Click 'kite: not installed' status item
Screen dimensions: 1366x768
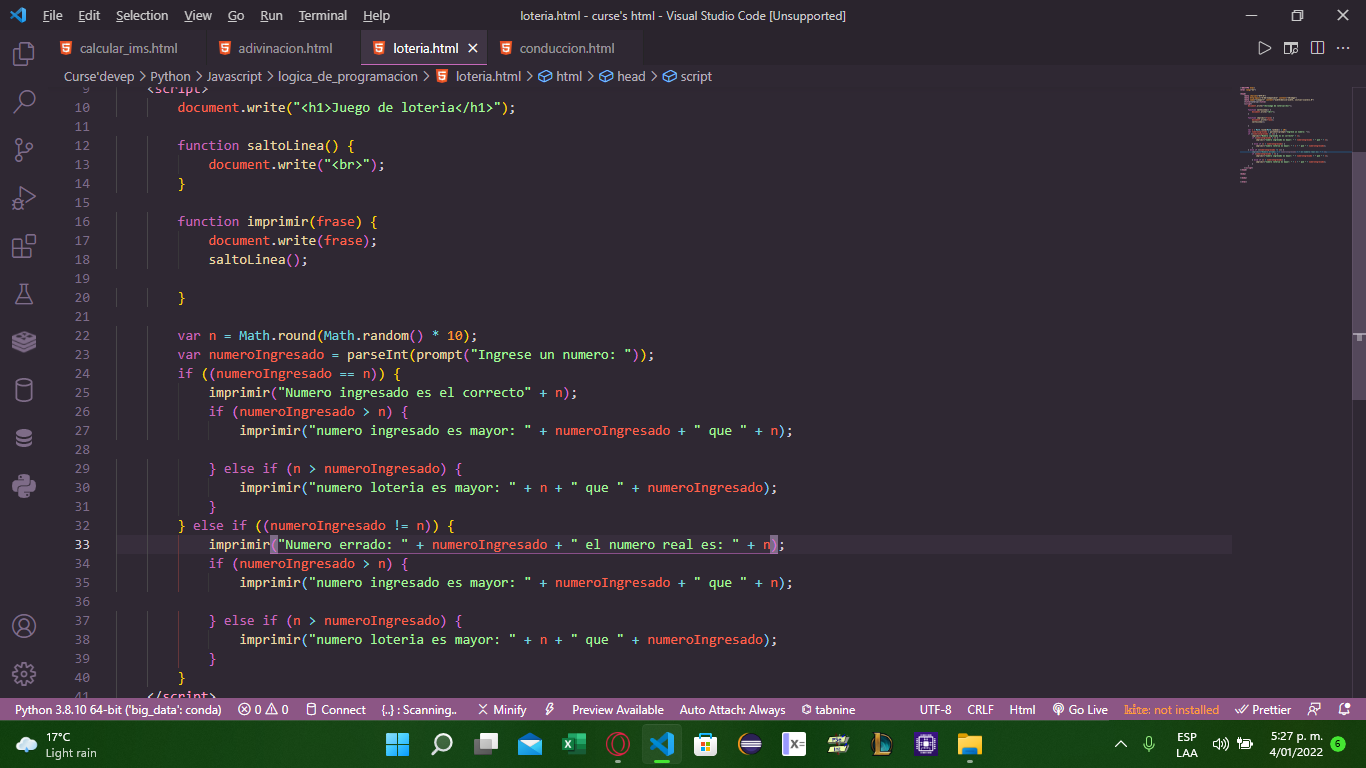pyautogui.click(x=1172, y=709)
